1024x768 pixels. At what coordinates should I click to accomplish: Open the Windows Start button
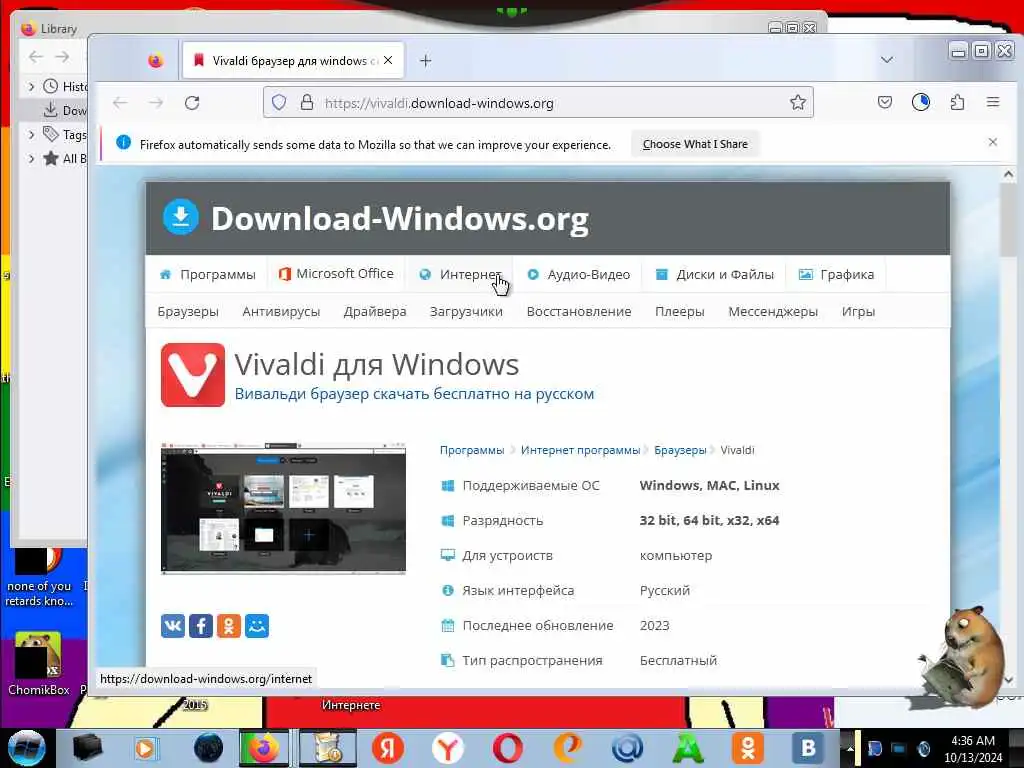click(x=26, y=748)
